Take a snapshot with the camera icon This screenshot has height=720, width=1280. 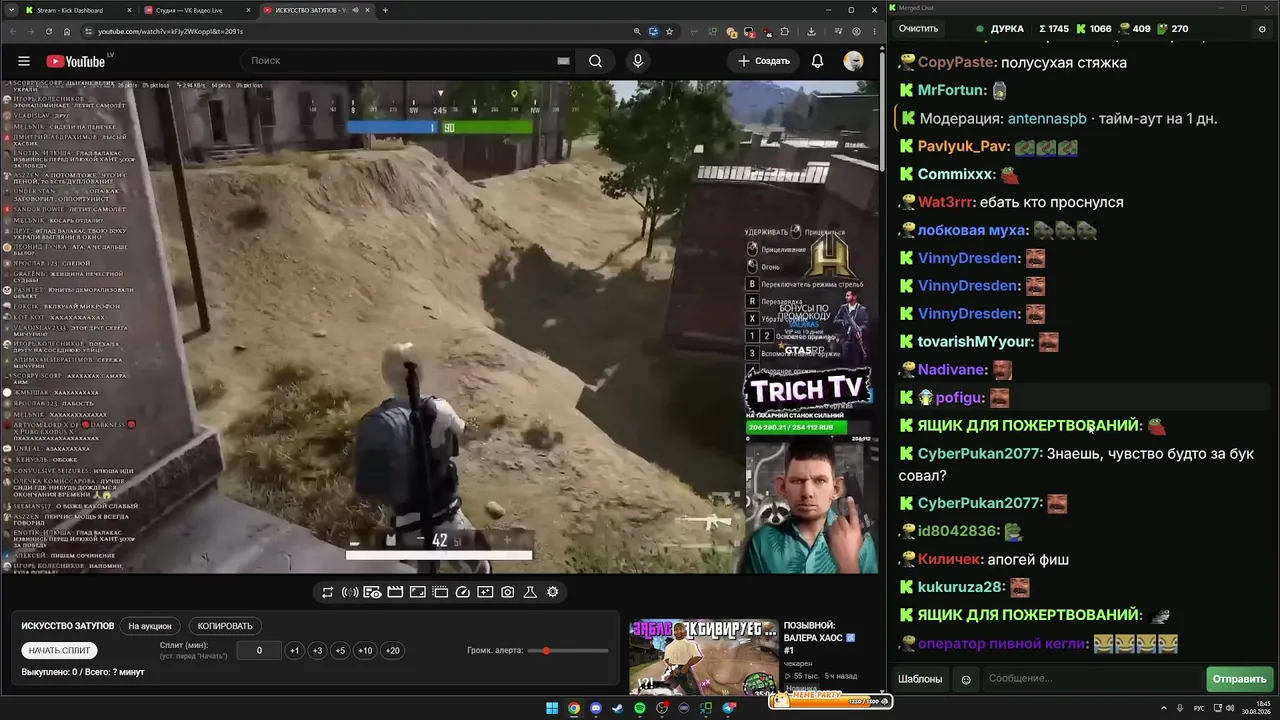click(508, 592)
